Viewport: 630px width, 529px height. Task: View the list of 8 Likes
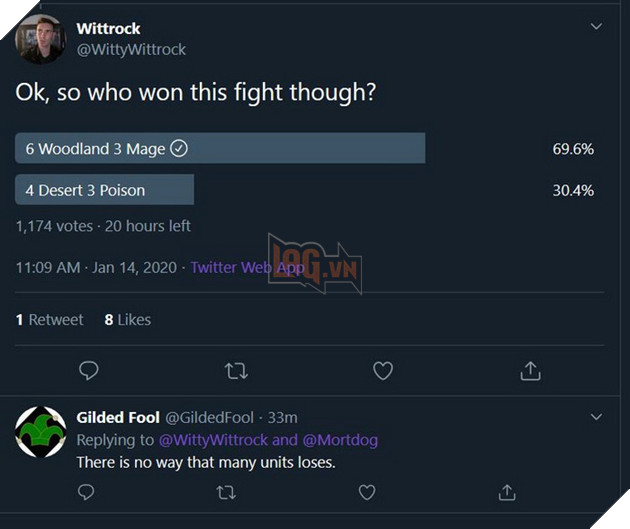point(127,319)
